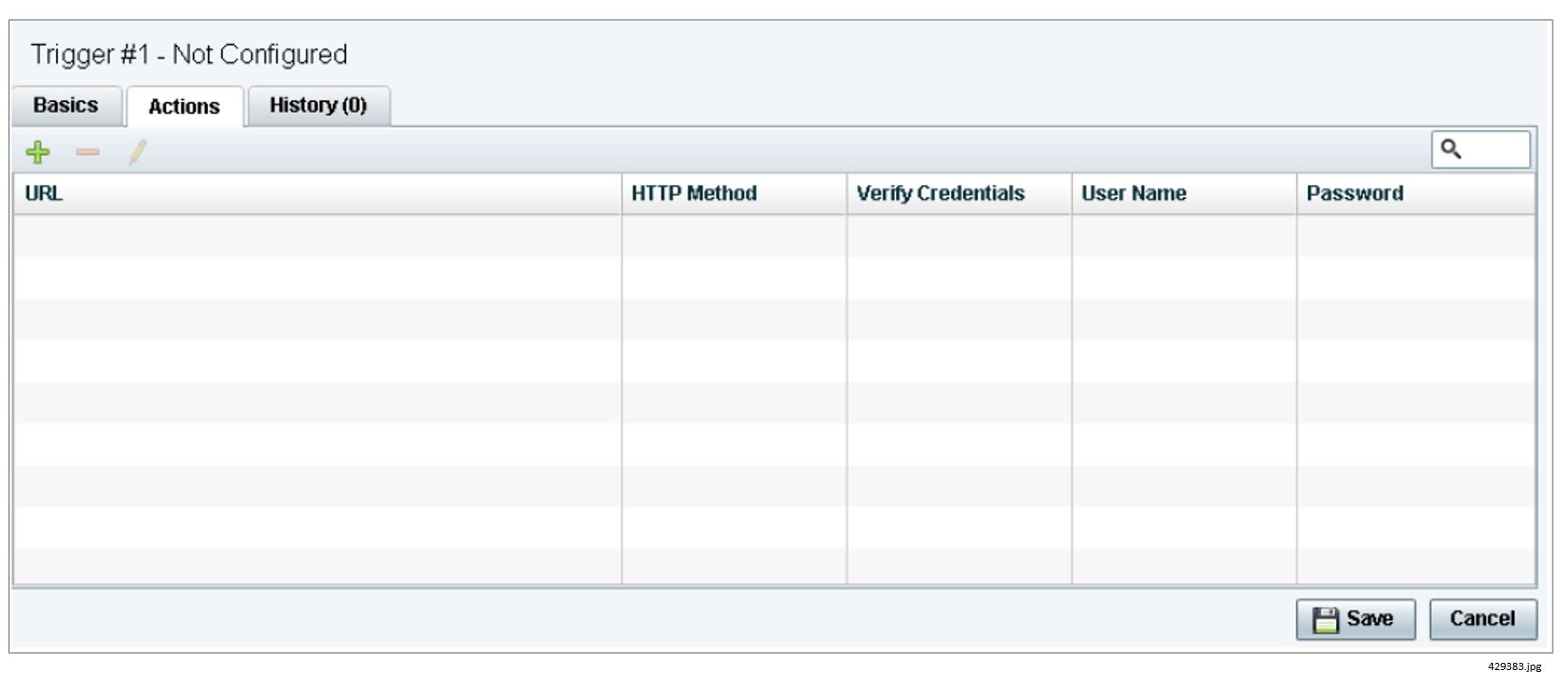The image size is (1568, 689).
Task: Click the Trigger #1 - Not Configured title
Action: point(190,54)
